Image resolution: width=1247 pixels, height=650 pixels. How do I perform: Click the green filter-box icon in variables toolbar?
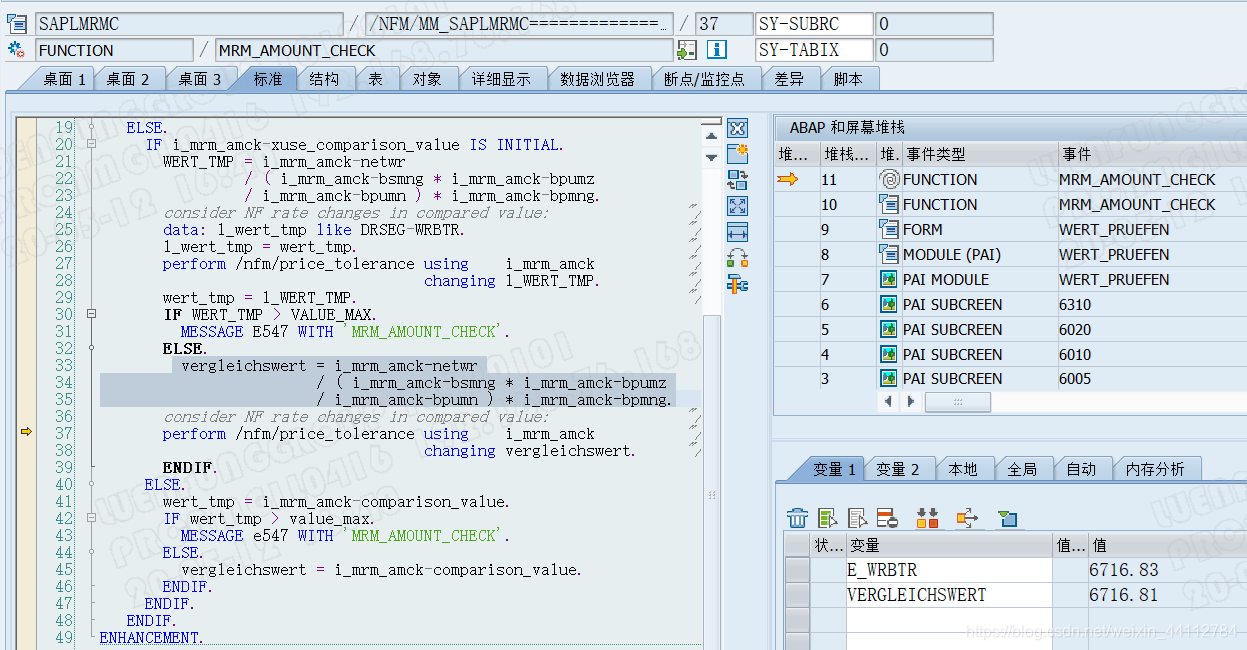point(1007,517)
